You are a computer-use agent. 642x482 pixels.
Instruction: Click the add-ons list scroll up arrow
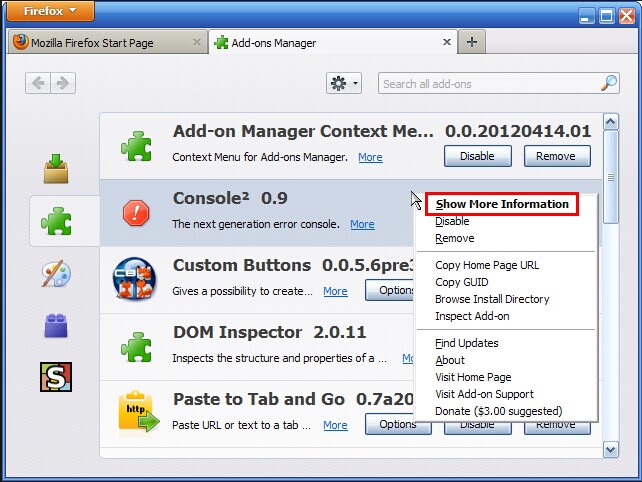pos(610,122)
